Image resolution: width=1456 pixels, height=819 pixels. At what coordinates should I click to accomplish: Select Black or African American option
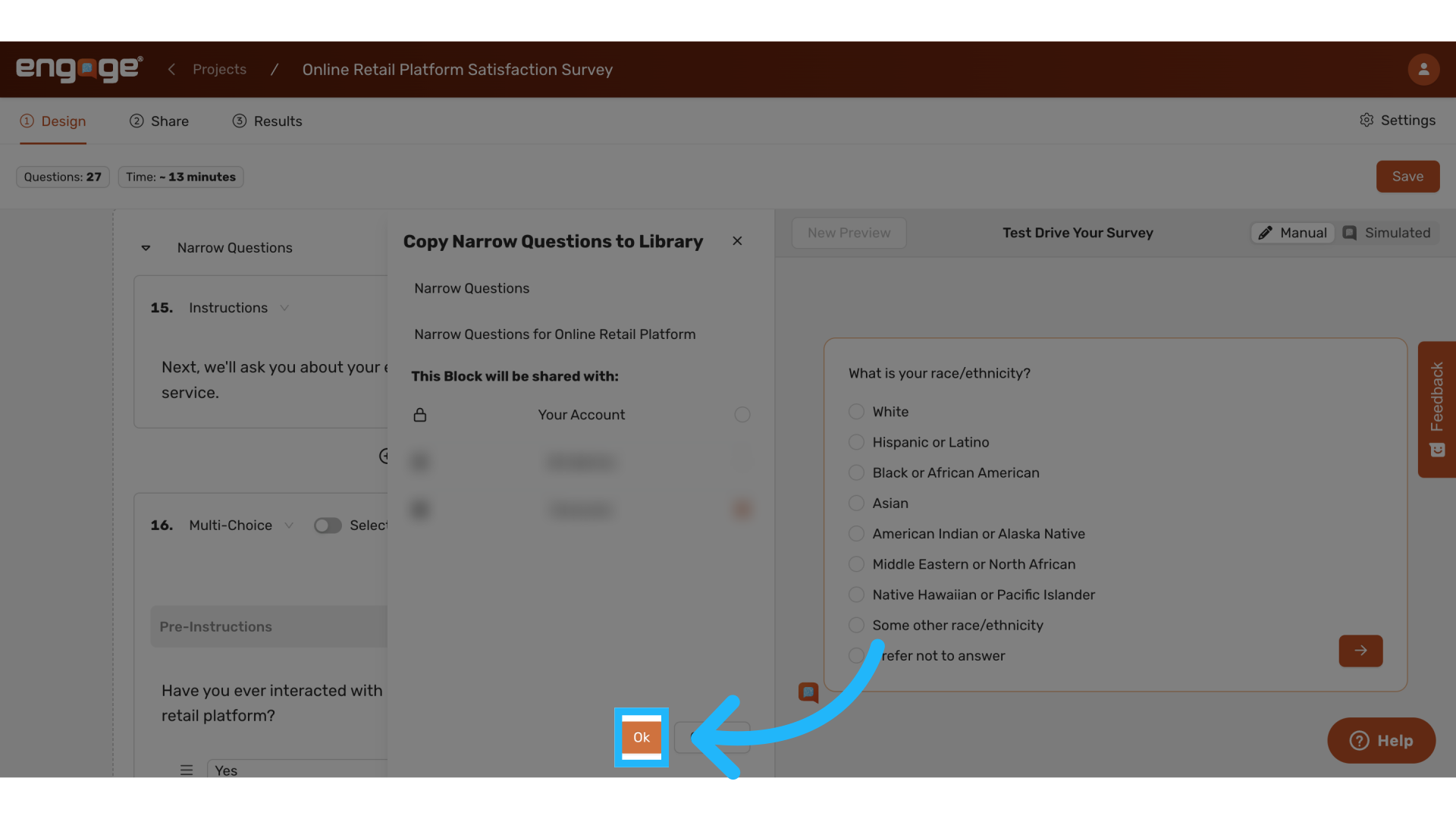click(x=856, y=472)
